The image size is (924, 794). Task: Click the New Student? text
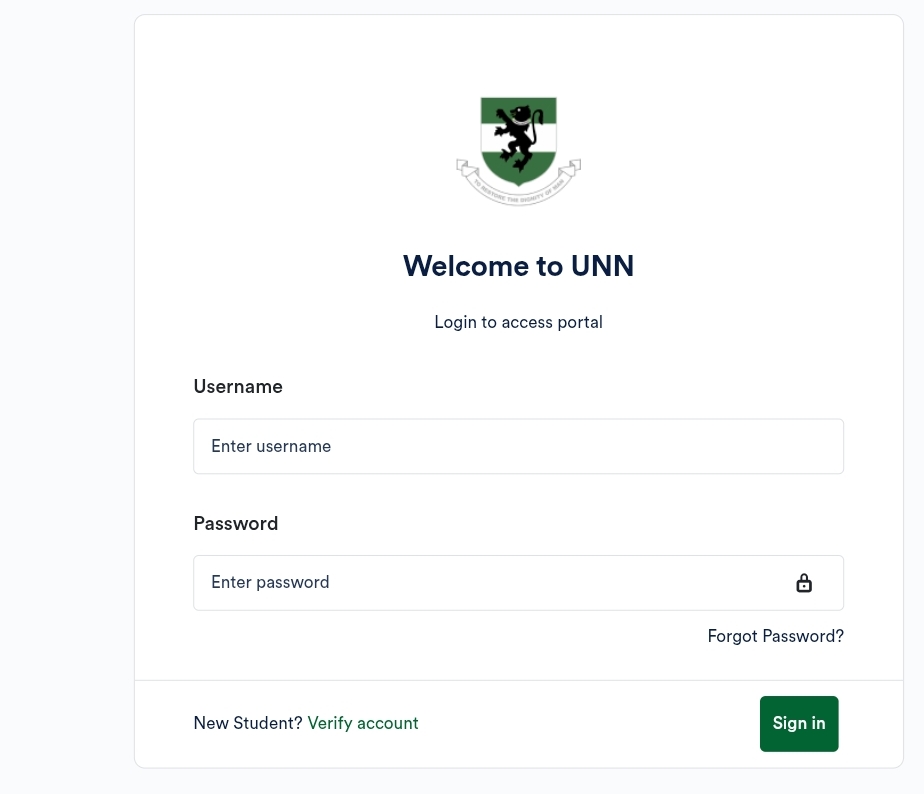pos(248,723)
